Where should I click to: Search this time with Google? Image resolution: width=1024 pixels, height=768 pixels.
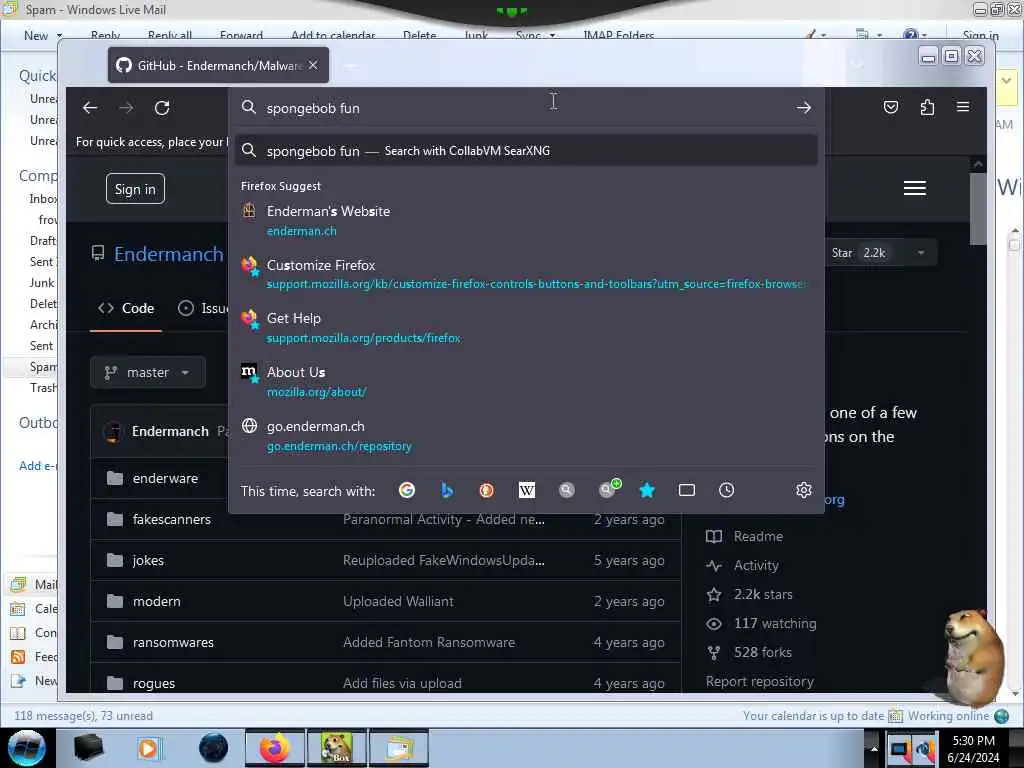click(407, 490)
